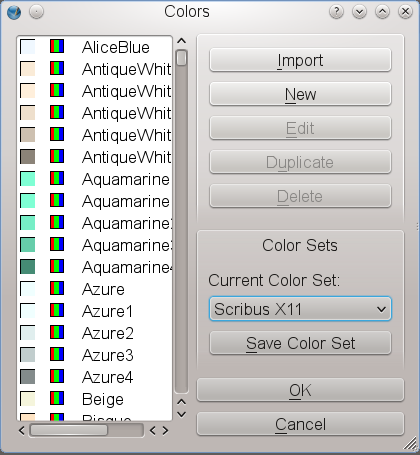Click the RGB icon next to Beige
Screen dimensions: 420x455
[x=57, y=398]
